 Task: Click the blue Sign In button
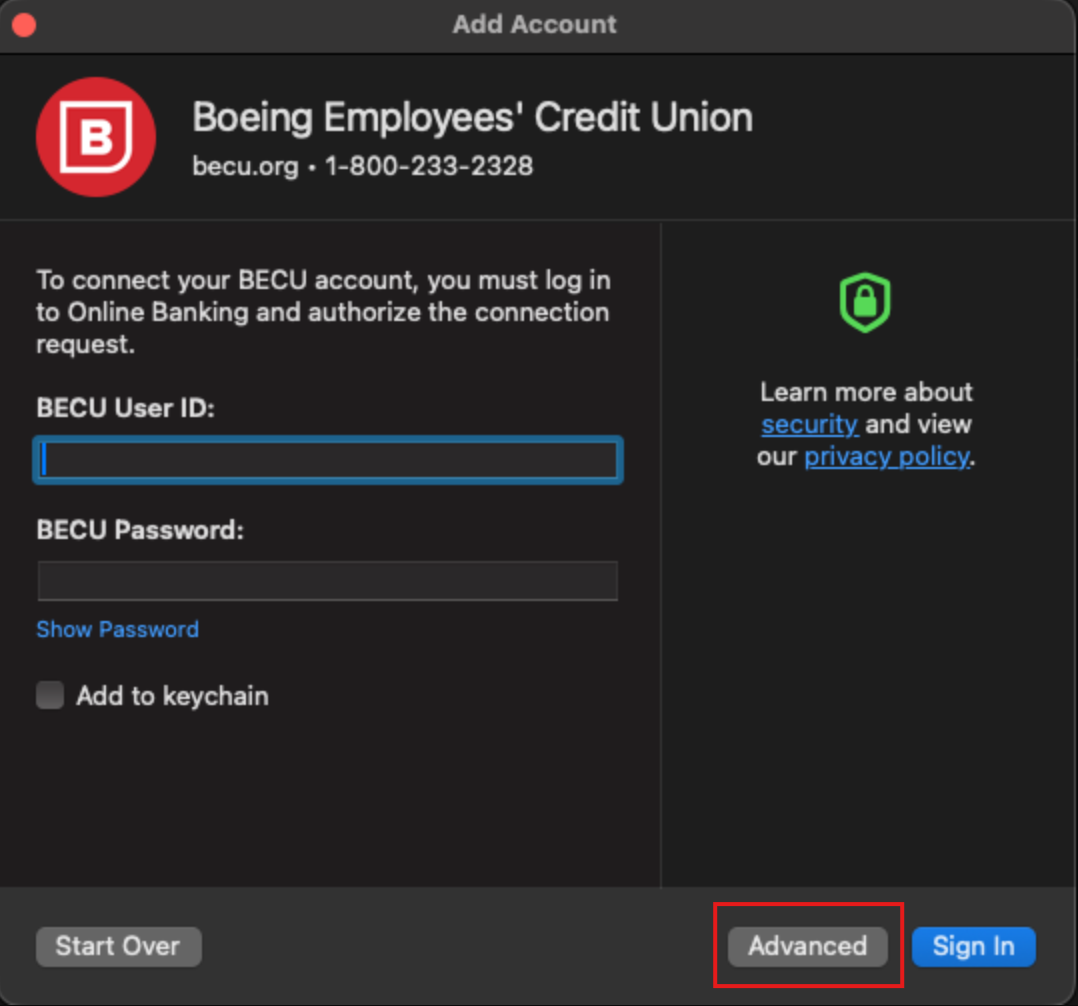click(x=974, y=946)
